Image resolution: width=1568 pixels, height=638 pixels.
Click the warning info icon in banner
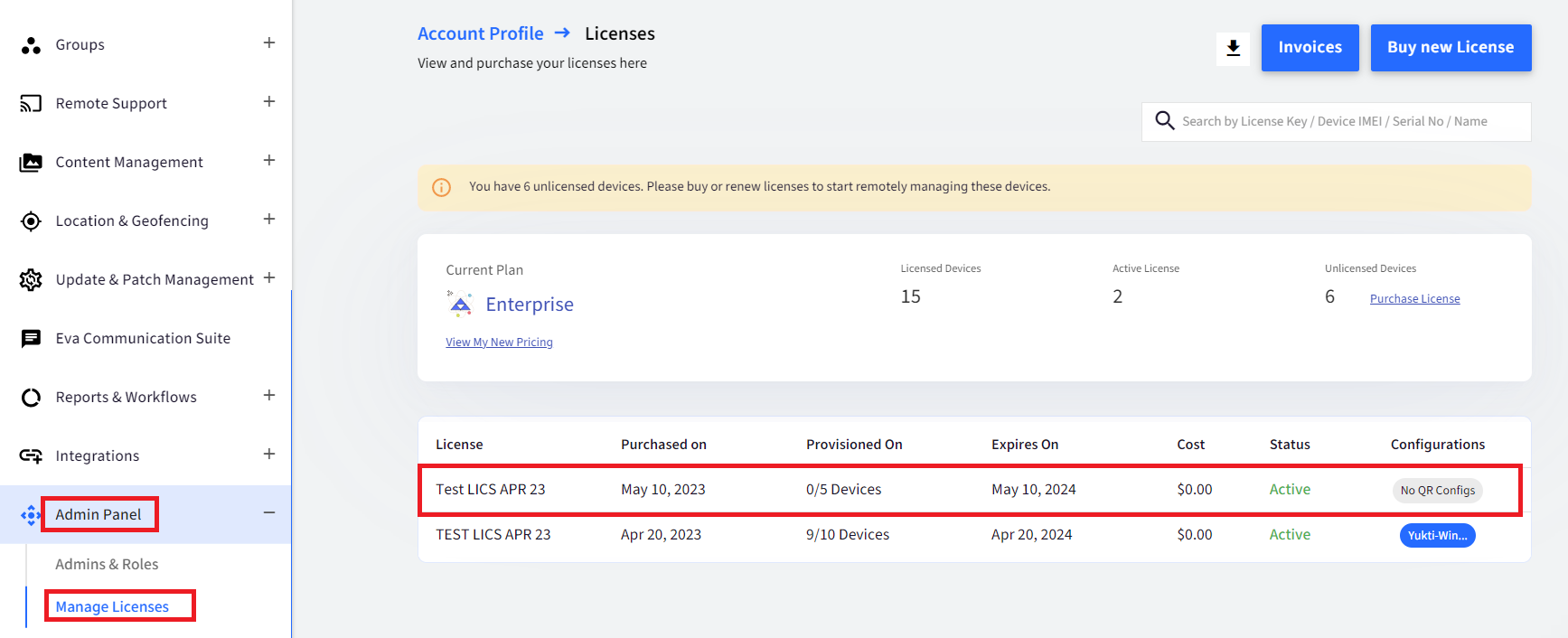[x=441, y=187]
